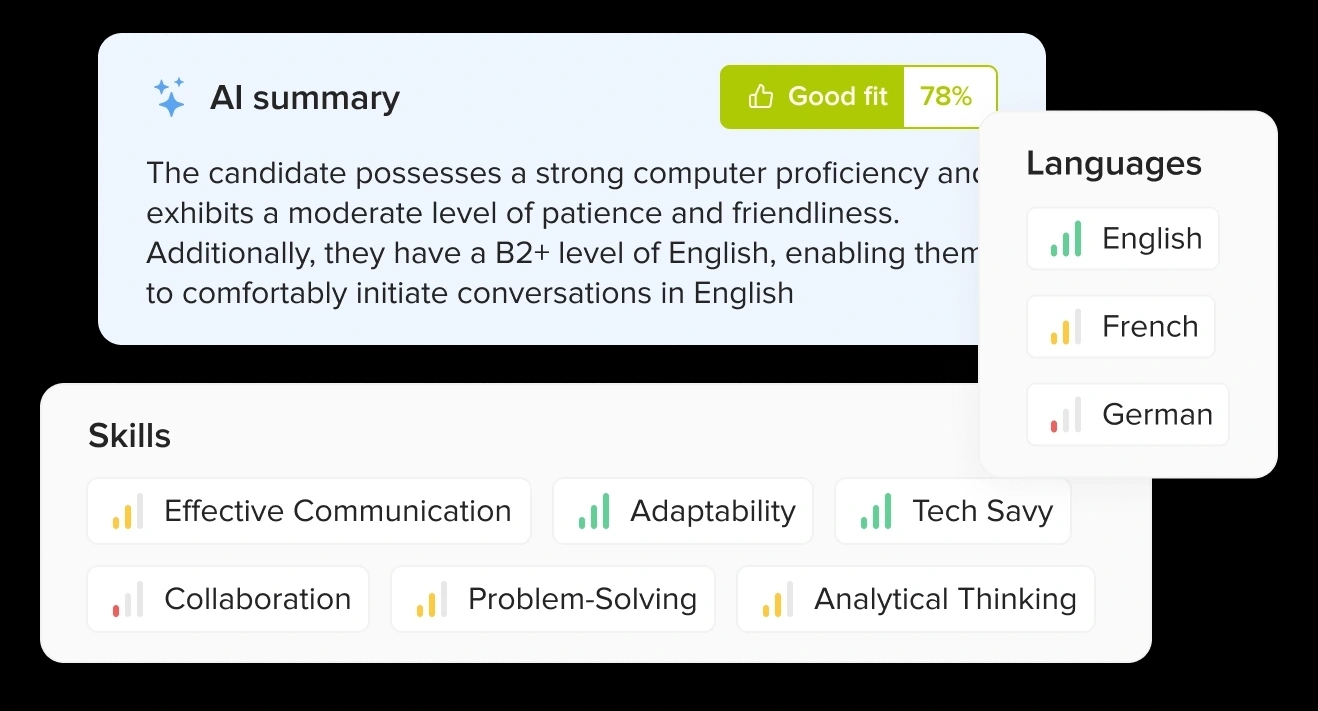The height and width of the screenshot is (711, 1318).
Task: Click the 78% match score
Action: [946, 97]
